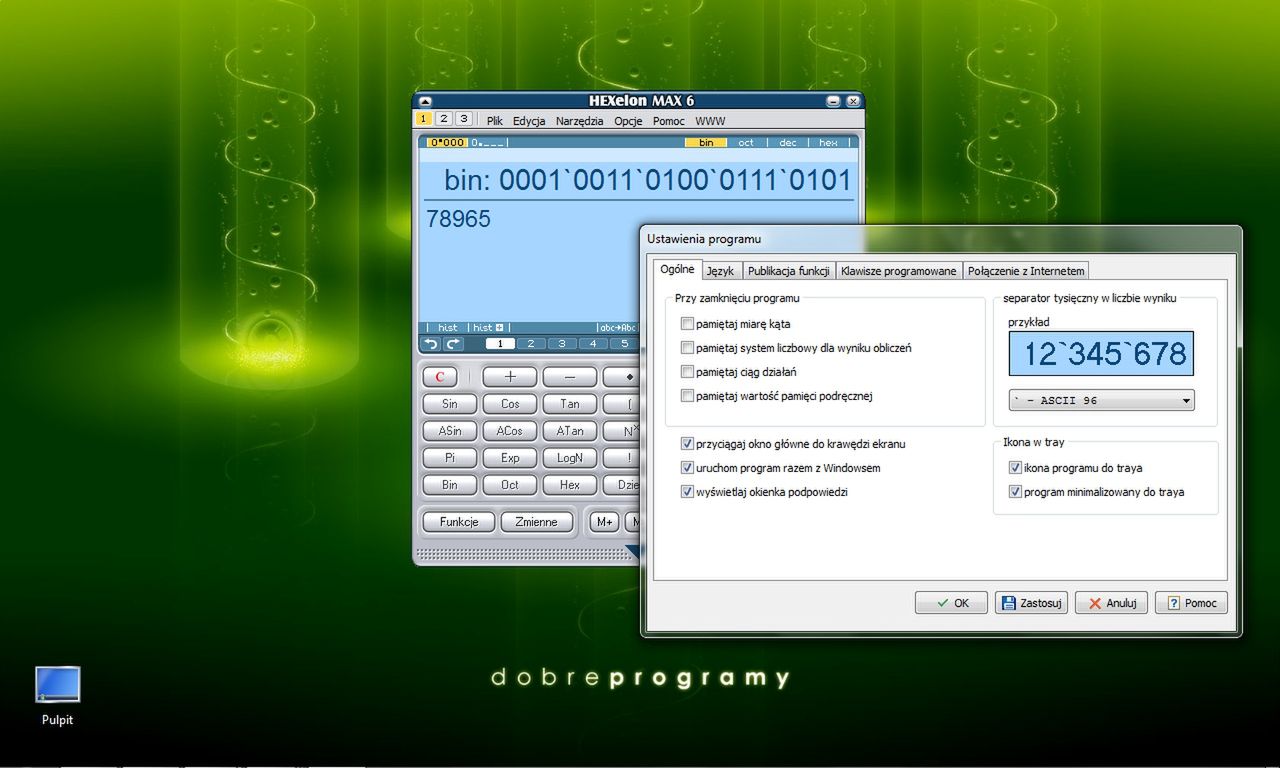Screen dimensions: 1280x768
Task: Switch to calculator layout 3
Action: (463, 119)
